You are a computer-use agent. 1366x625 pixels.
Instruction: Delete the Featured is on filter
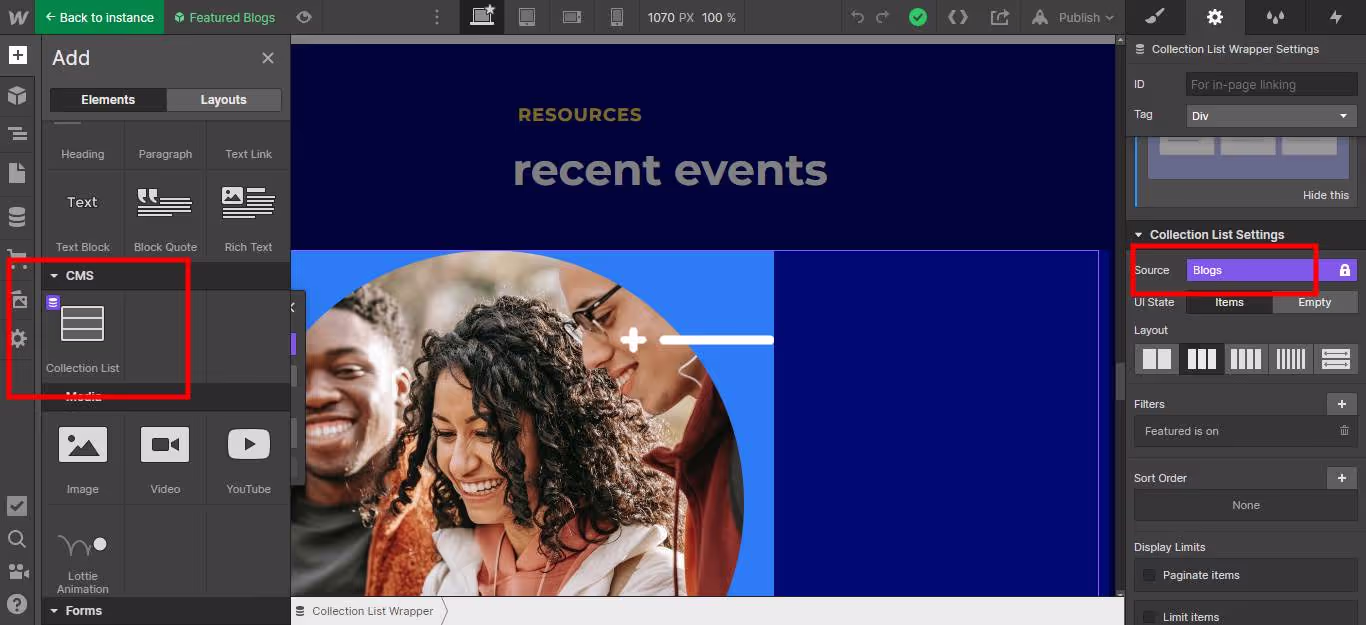tap(1344, 431)
